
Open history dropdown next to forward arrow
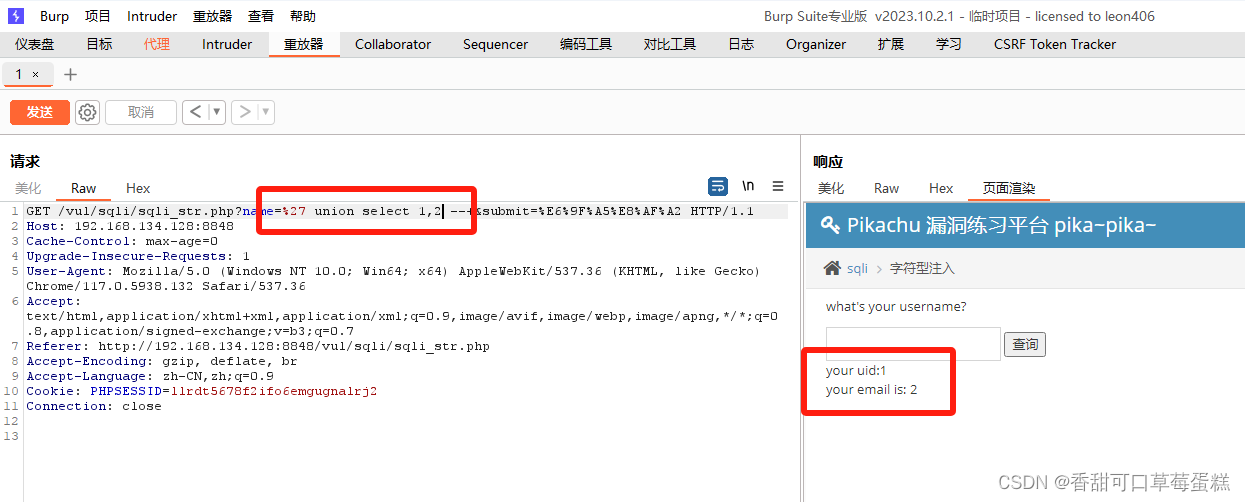coord(266,112)
